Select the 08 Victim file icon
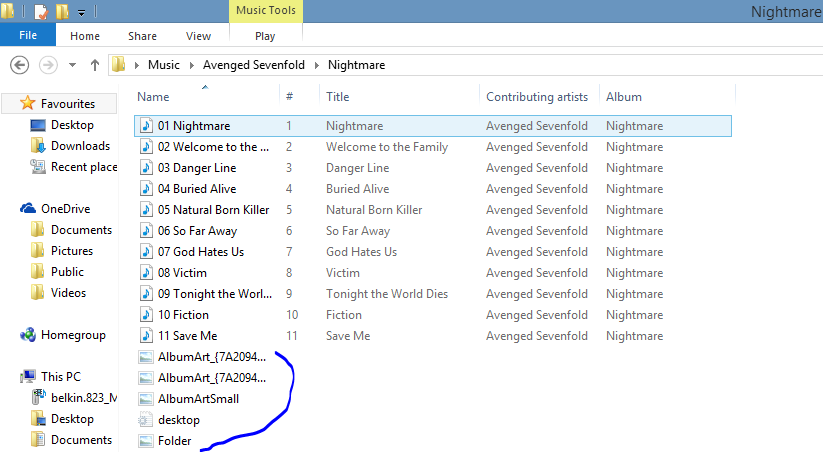 [146, 273]
